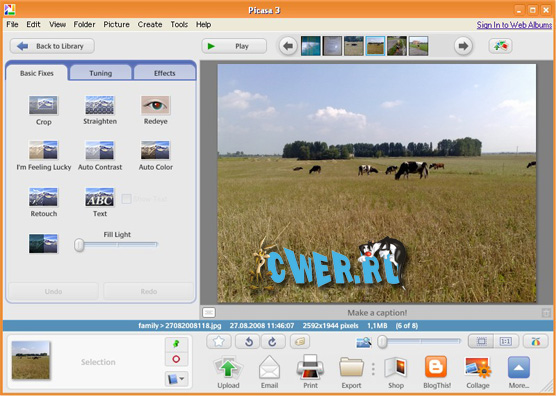
Task: Click the Fill Light preview icon
Action: pyautogui.click(x=43, y=243)
